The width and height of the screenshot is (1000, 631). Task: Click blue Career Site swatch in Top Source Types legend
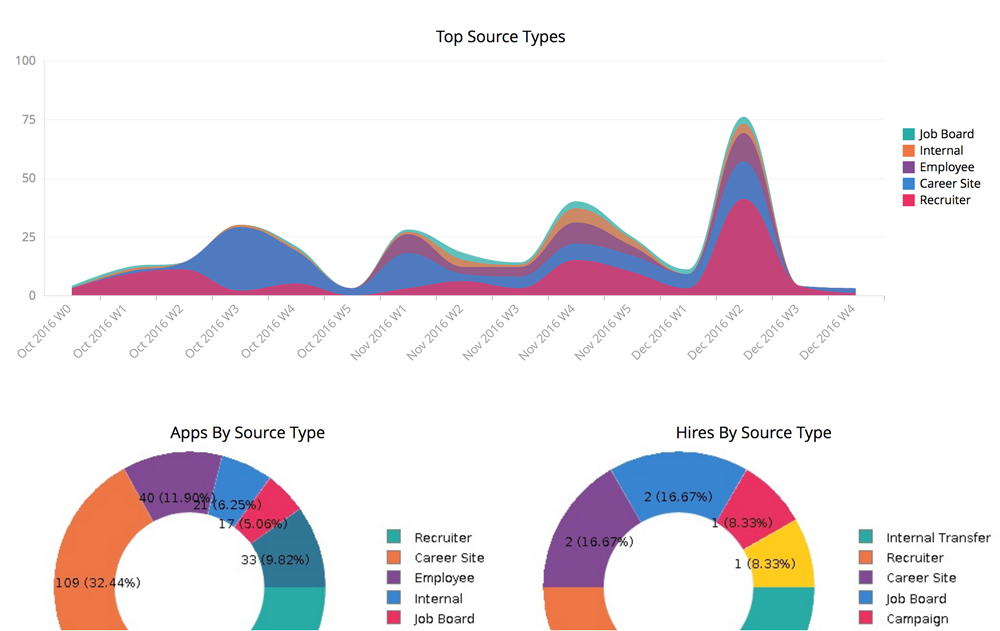point(909,184)
